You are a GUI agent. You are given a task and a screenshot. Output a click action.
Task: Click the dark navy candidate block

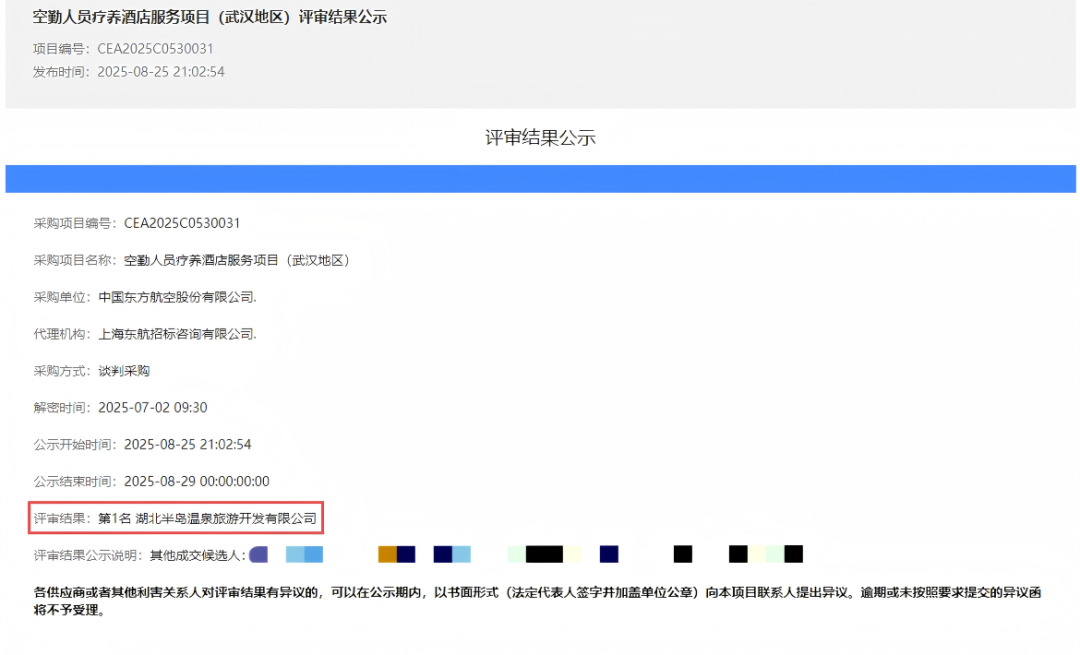coord(609,553)
